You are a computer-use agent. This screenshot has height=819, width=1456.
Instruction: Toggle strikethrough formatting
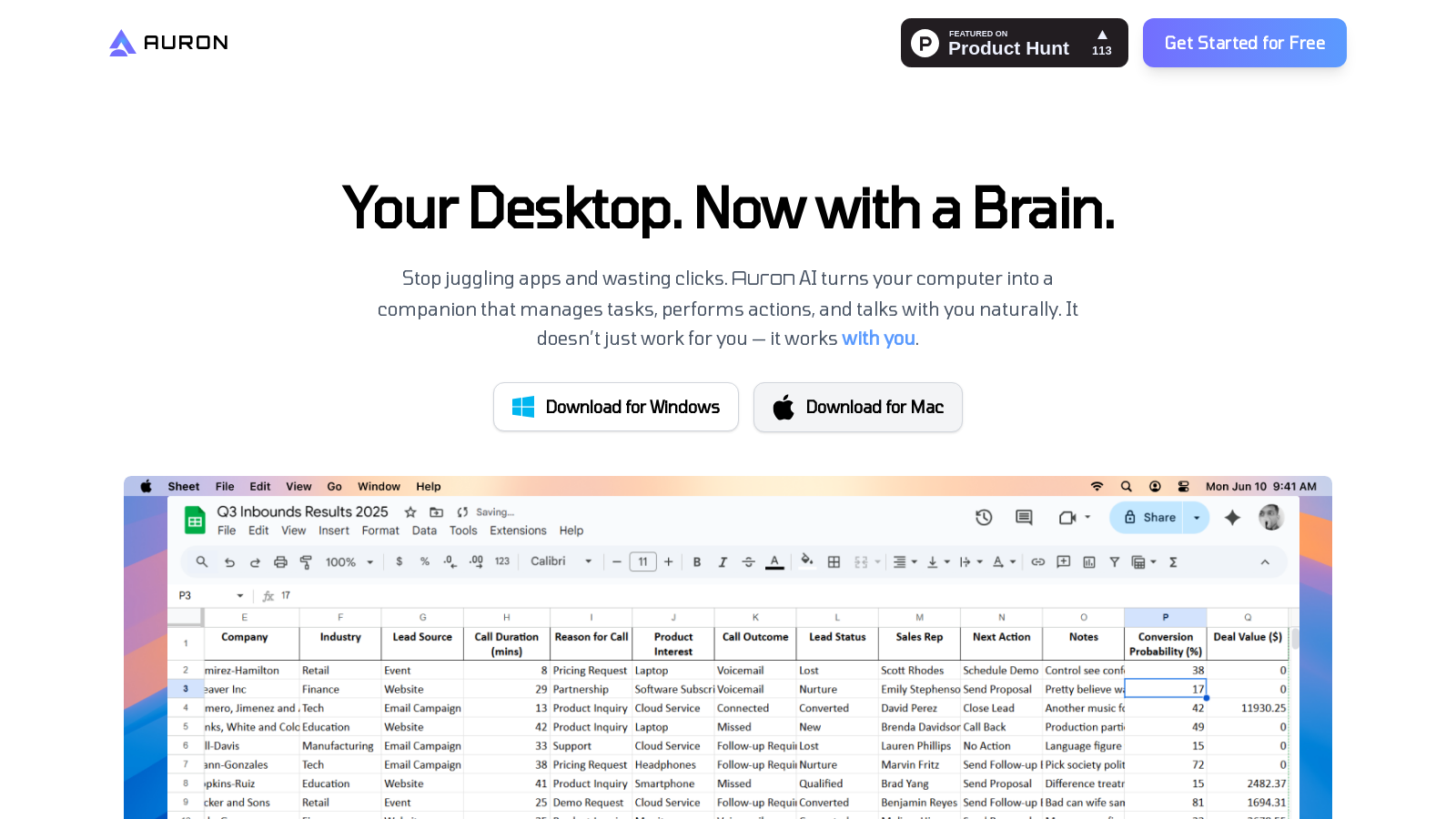click(748, 562)
